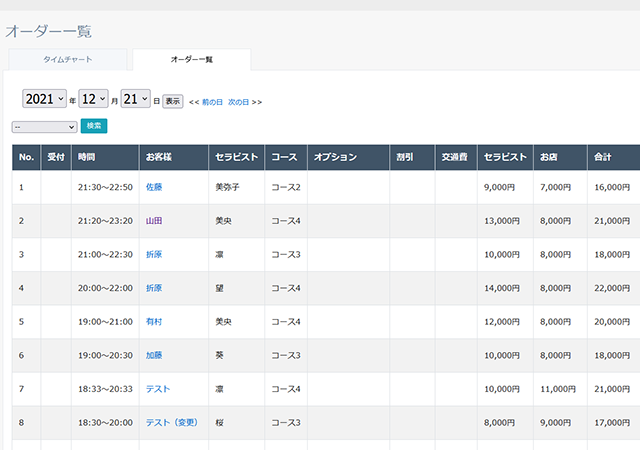640x450 pixels.
Task: Click total 16,000円 in row 1
Action: coord(612,187)
